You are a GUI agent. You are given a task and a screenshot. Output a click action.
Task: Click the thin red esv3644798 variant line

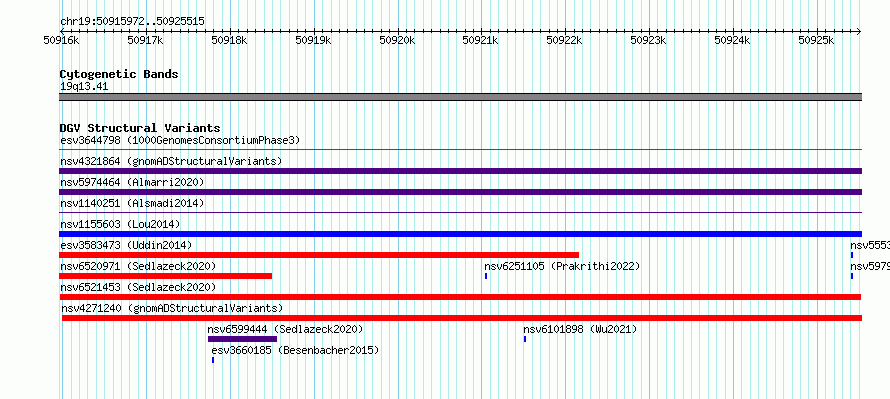click(460, 150)
